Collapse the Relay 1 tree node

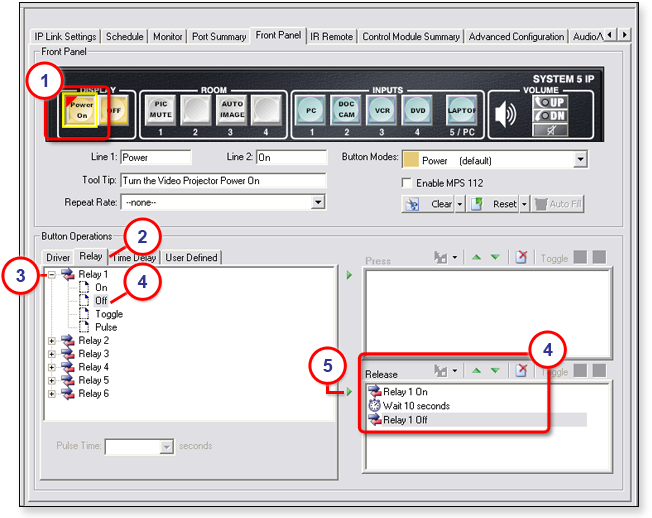(51, 274)
